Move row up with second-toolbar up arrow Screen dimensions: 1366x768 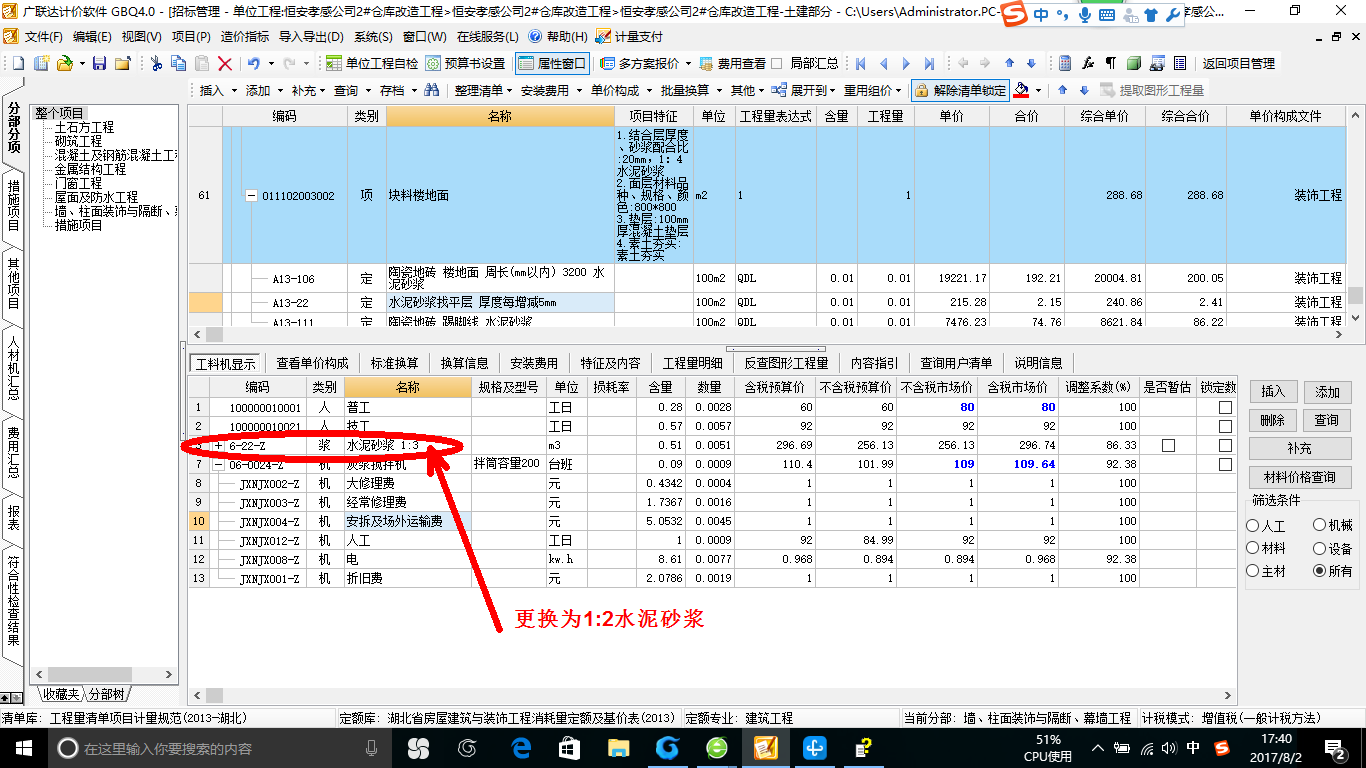click(1062, 90)
